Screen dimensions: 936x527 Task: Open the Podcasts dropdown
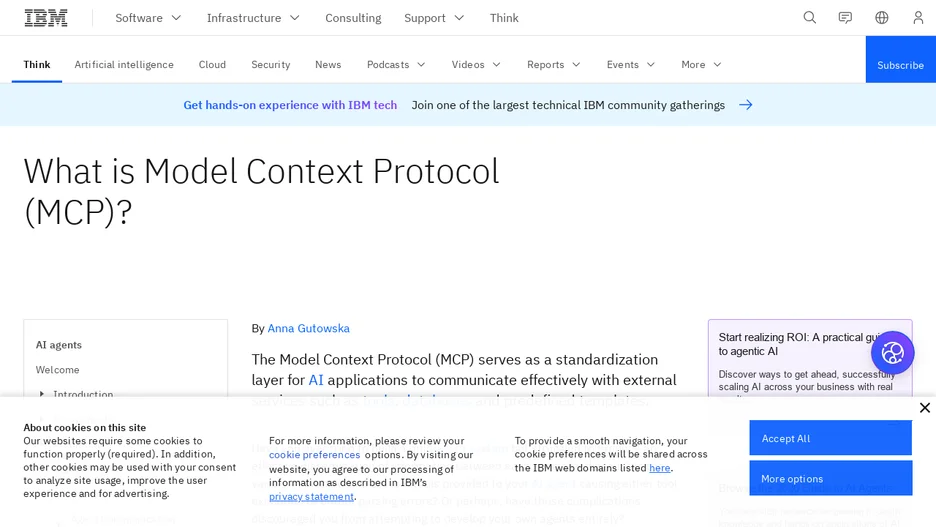(x=396, y=64)
